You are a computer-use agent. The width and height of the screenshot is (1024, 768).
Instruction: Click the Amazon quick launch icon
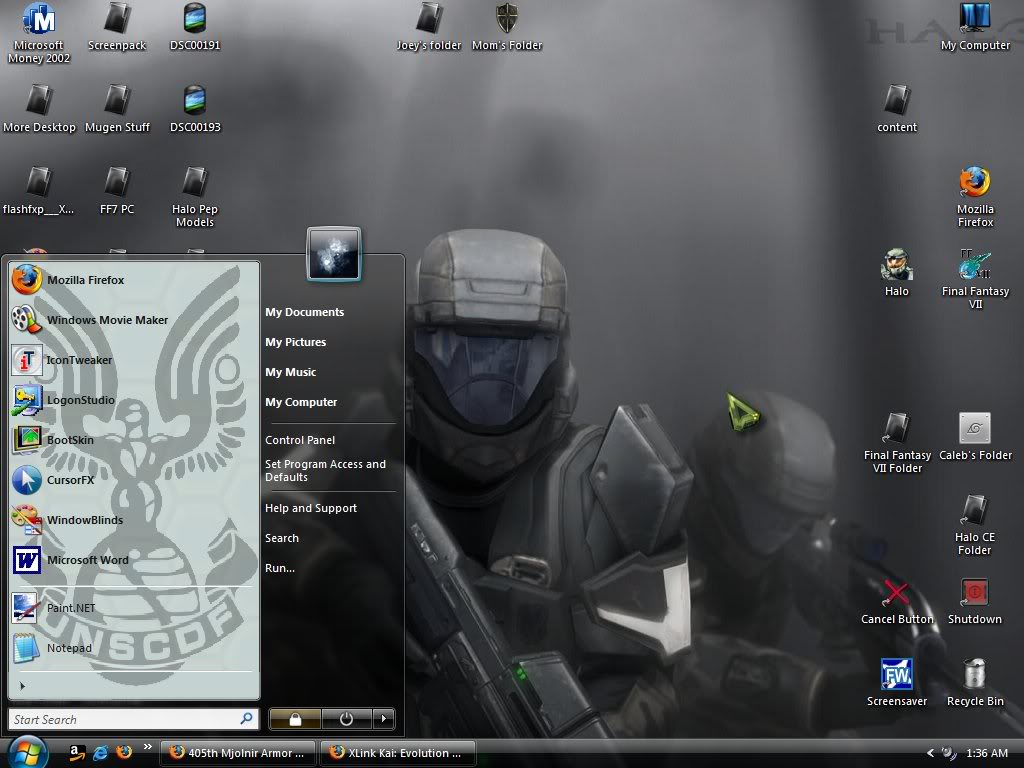pyautogui.click(x=77, y=753)
